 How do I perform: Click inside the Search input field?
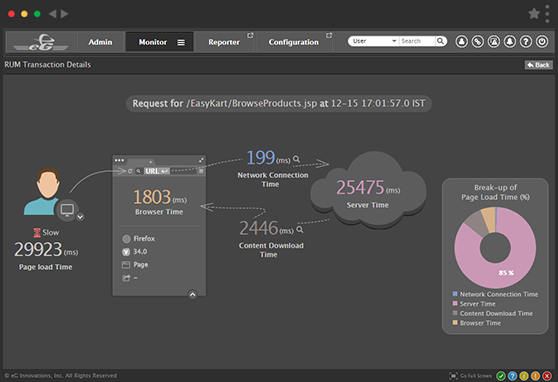point(417,41)
